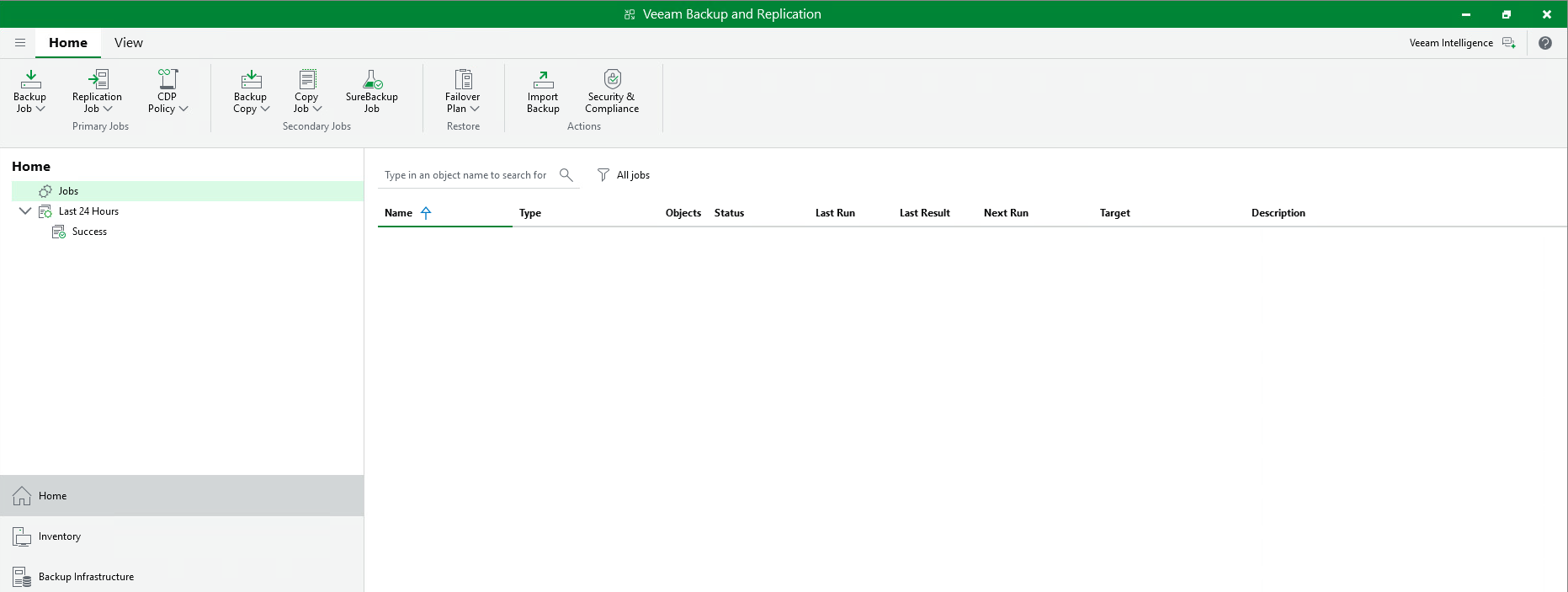Collapse the Last 24 Hours tree node
Viewport: 1568px width, 592px height.
pos(25,211)
